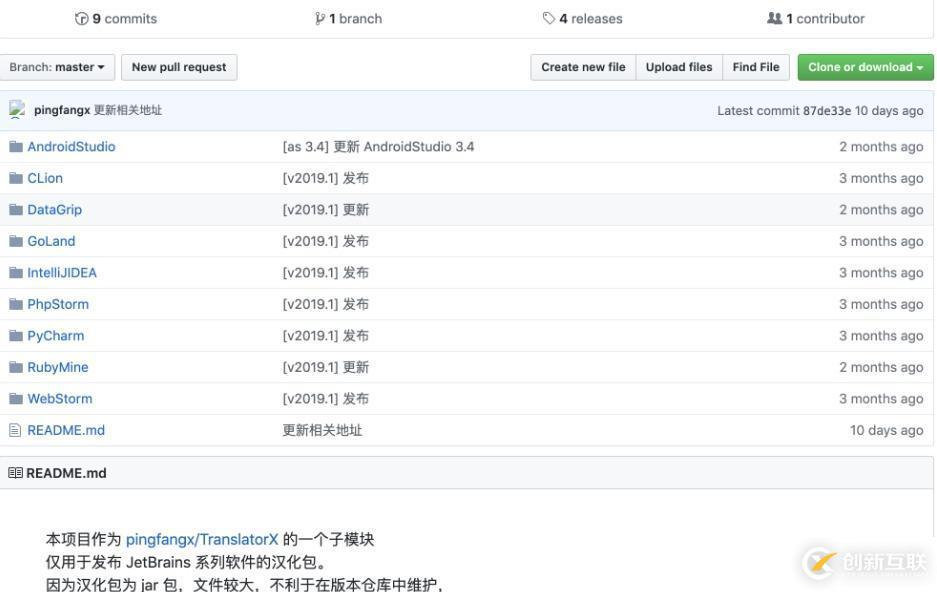Click the GoLand folder icon
Viewport: 937px width, 592px height.
coord(16,241)
